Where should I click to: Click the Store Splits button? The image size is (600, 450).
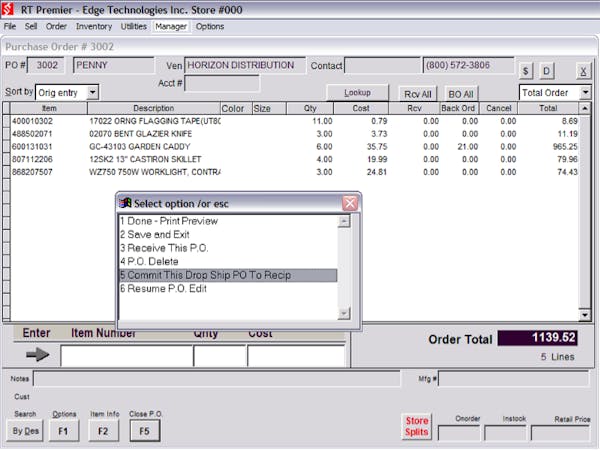point(416,426)
